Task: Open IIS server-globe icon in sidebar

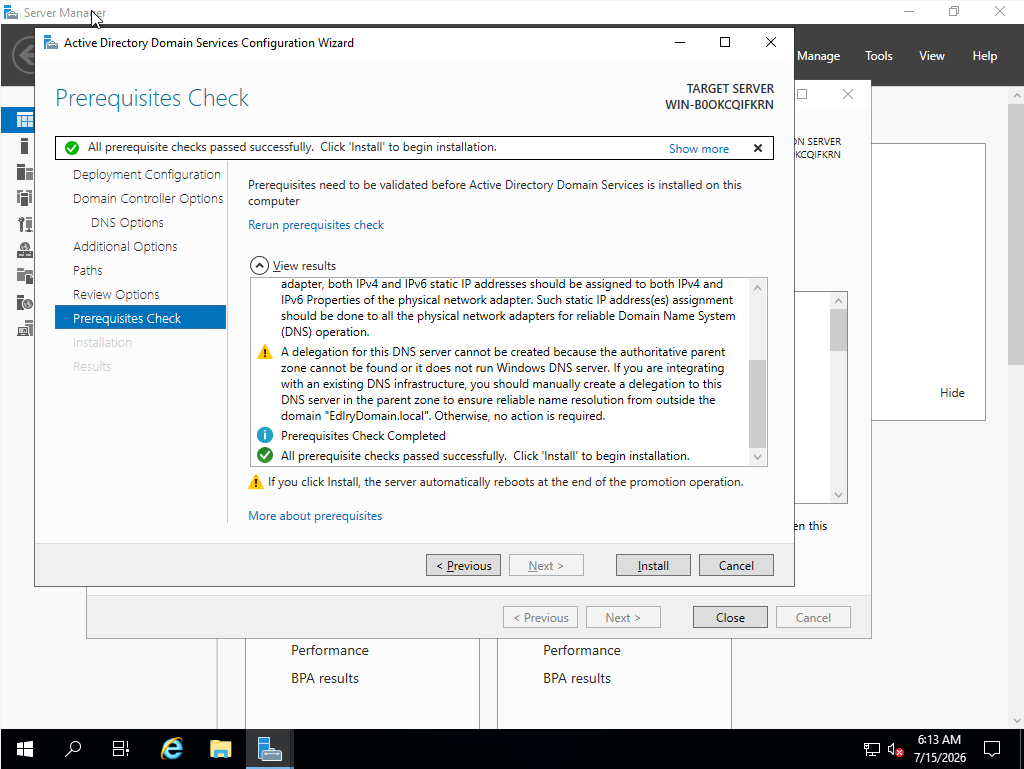Action: pyautogui.click(x=24, y=302)
